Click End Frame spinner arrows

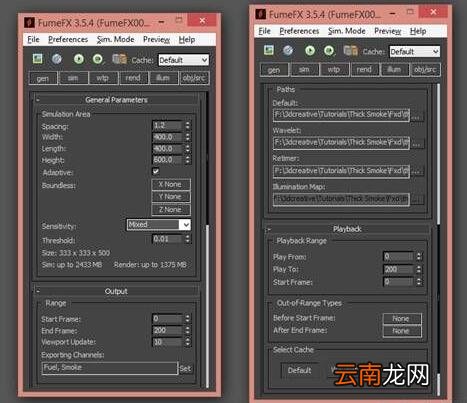(188, 330)
